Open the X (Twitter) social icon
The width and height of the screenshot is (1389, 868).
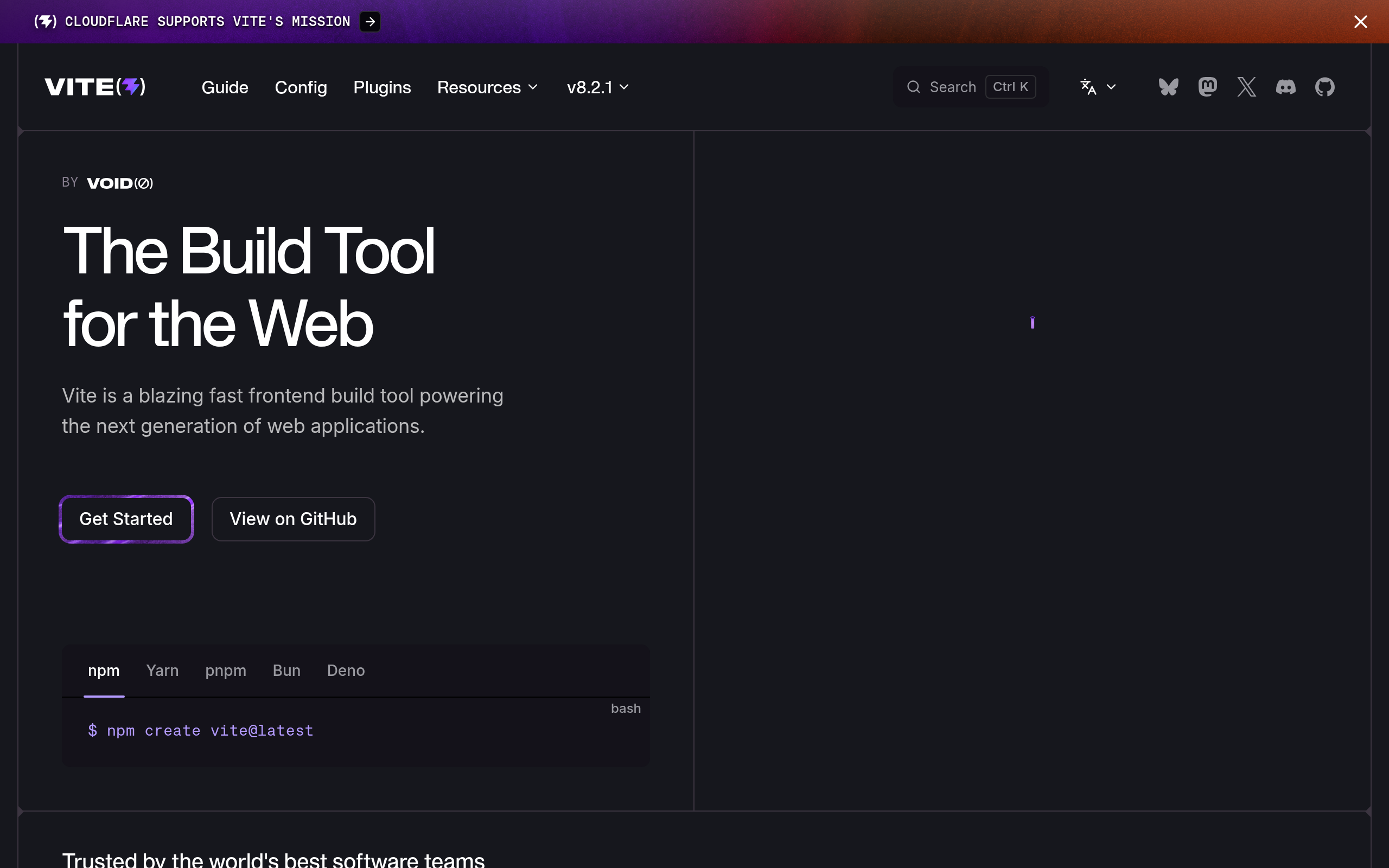[1247, 87]
